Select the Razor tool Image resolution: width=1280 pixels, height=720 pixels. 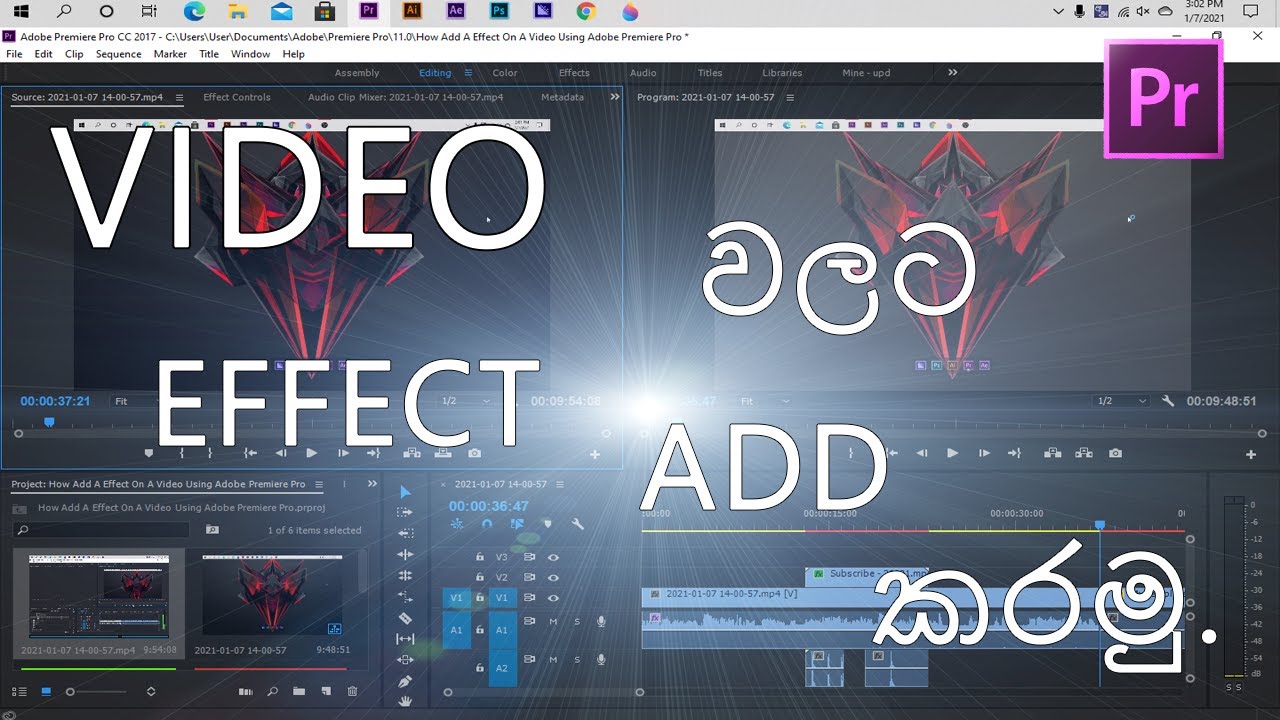point(405,618)
